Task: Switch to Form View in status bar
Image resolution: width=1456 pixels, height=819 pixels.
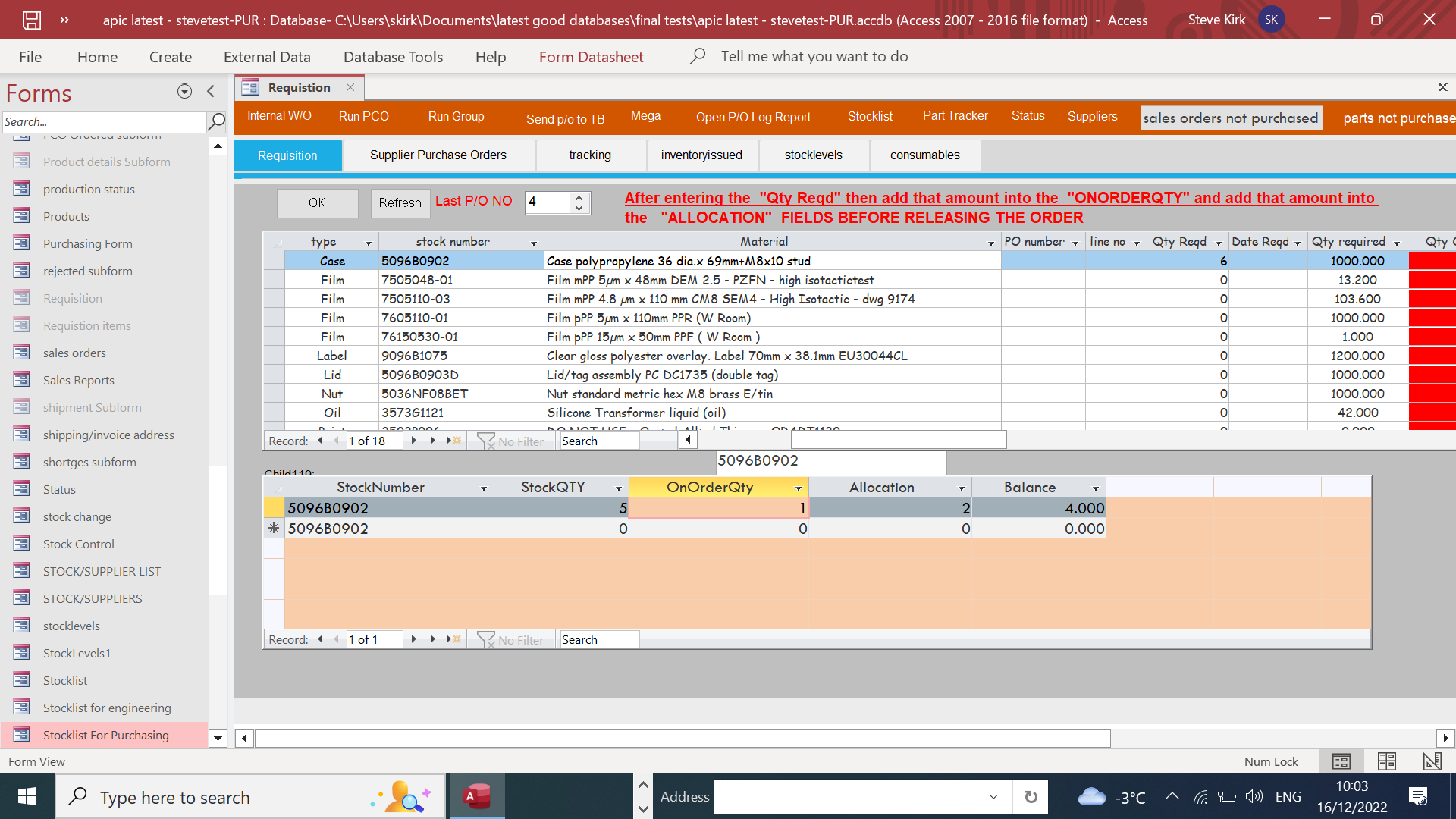Action: point(1341,761)
